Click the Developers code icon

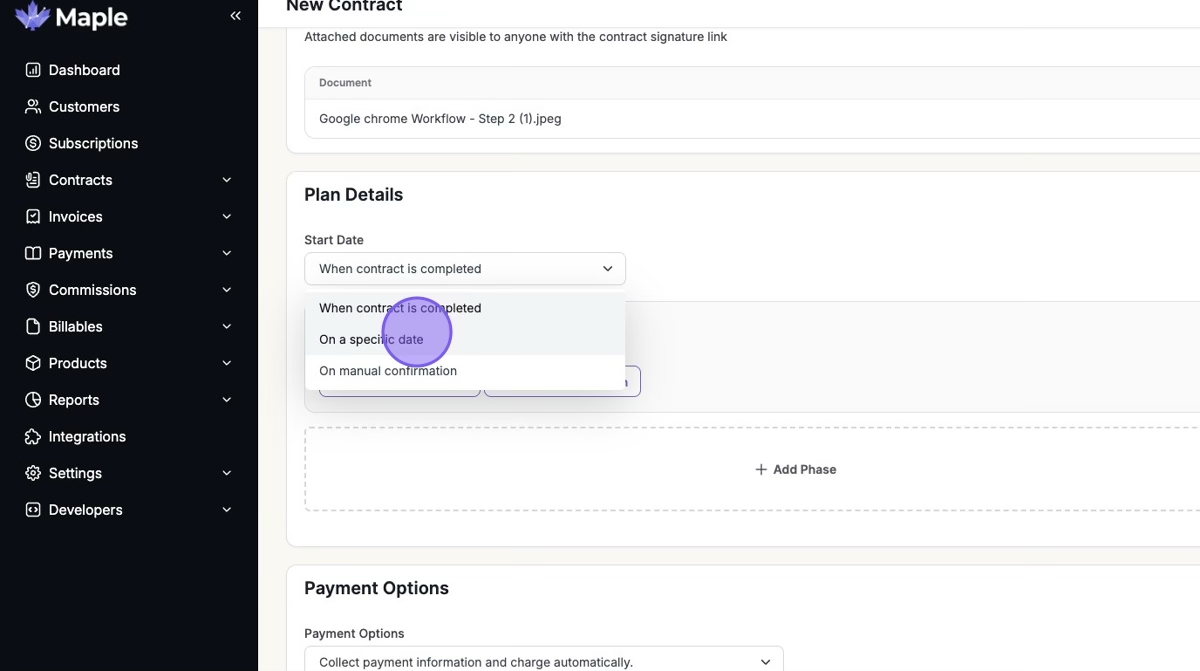33,510
